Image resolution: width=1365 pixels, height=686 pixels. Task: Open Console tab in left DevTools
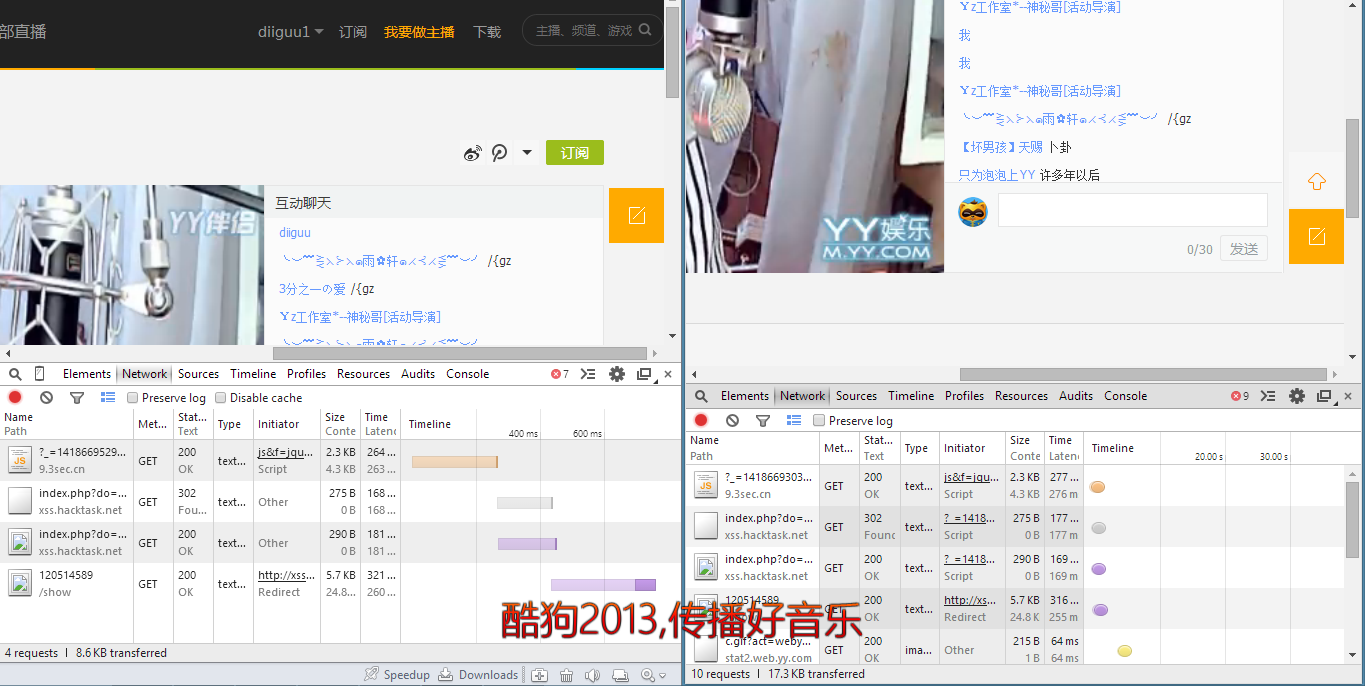pyautogui.click(x=468, y=374)
